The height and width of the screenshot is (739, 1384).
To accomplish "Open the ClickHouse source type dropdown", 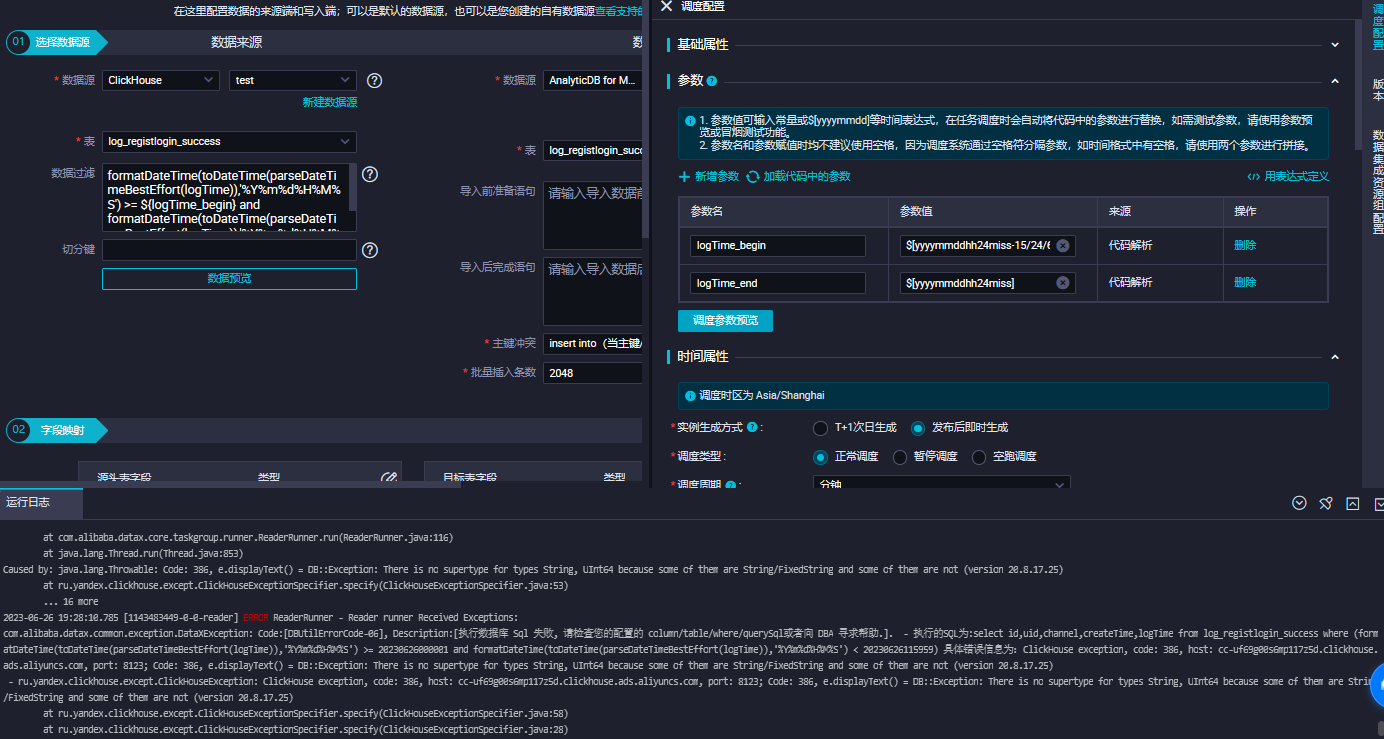I will pyautogui.click(x=161, y=80).
